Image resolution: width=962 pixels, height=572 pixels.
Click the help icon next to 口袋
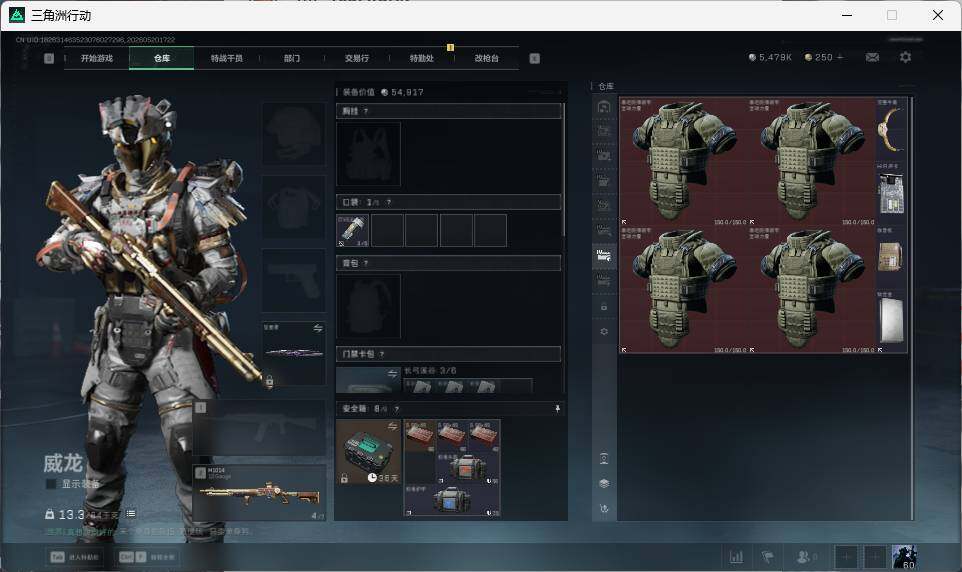point(388,202)
